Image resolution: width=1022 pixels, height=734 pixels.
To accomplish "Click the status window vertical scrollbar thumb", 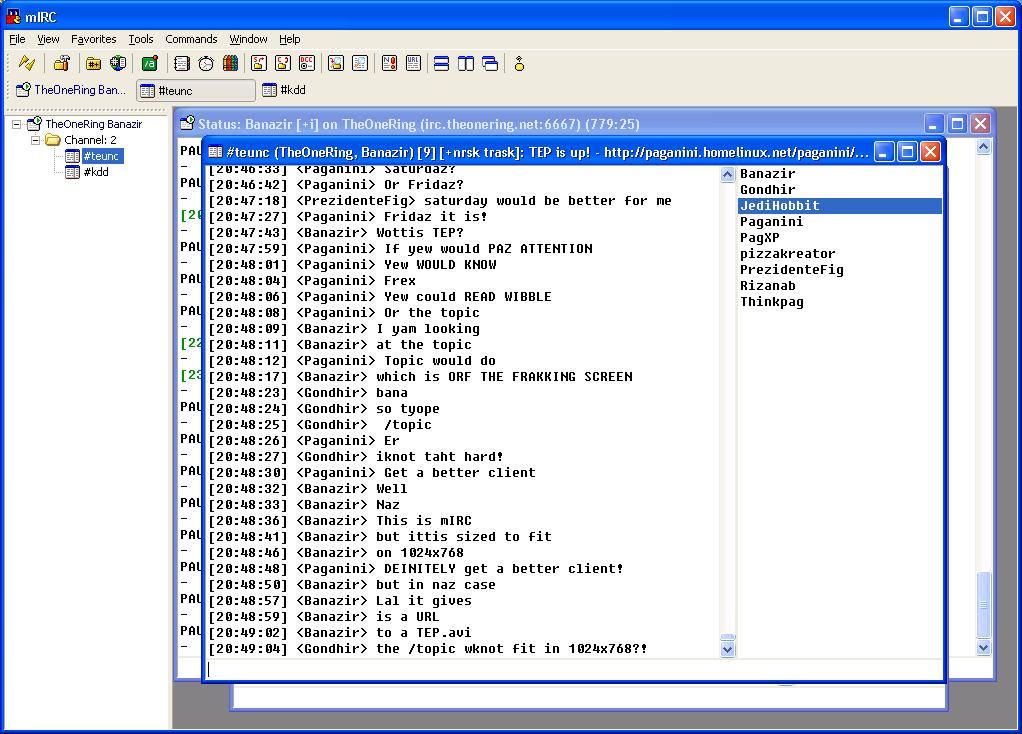I will coord(983,605).
